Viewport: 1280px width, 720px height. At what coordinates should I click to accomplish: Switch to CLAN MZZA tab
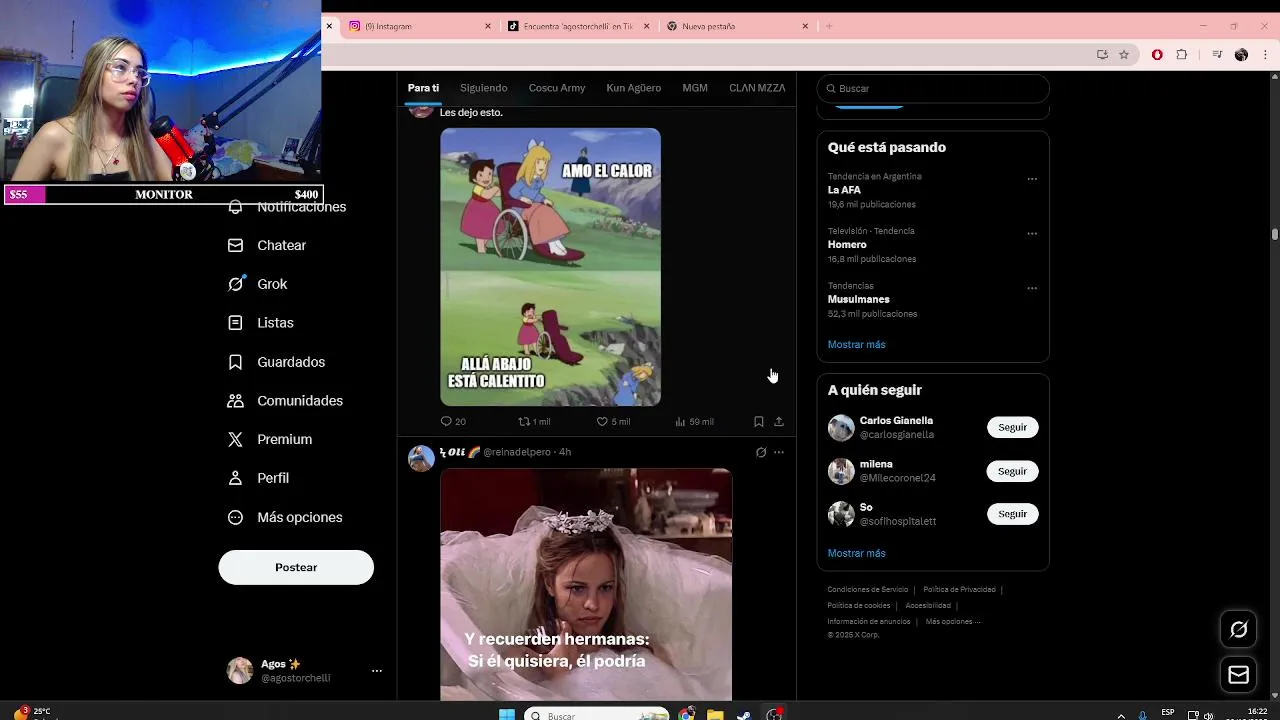757,88
